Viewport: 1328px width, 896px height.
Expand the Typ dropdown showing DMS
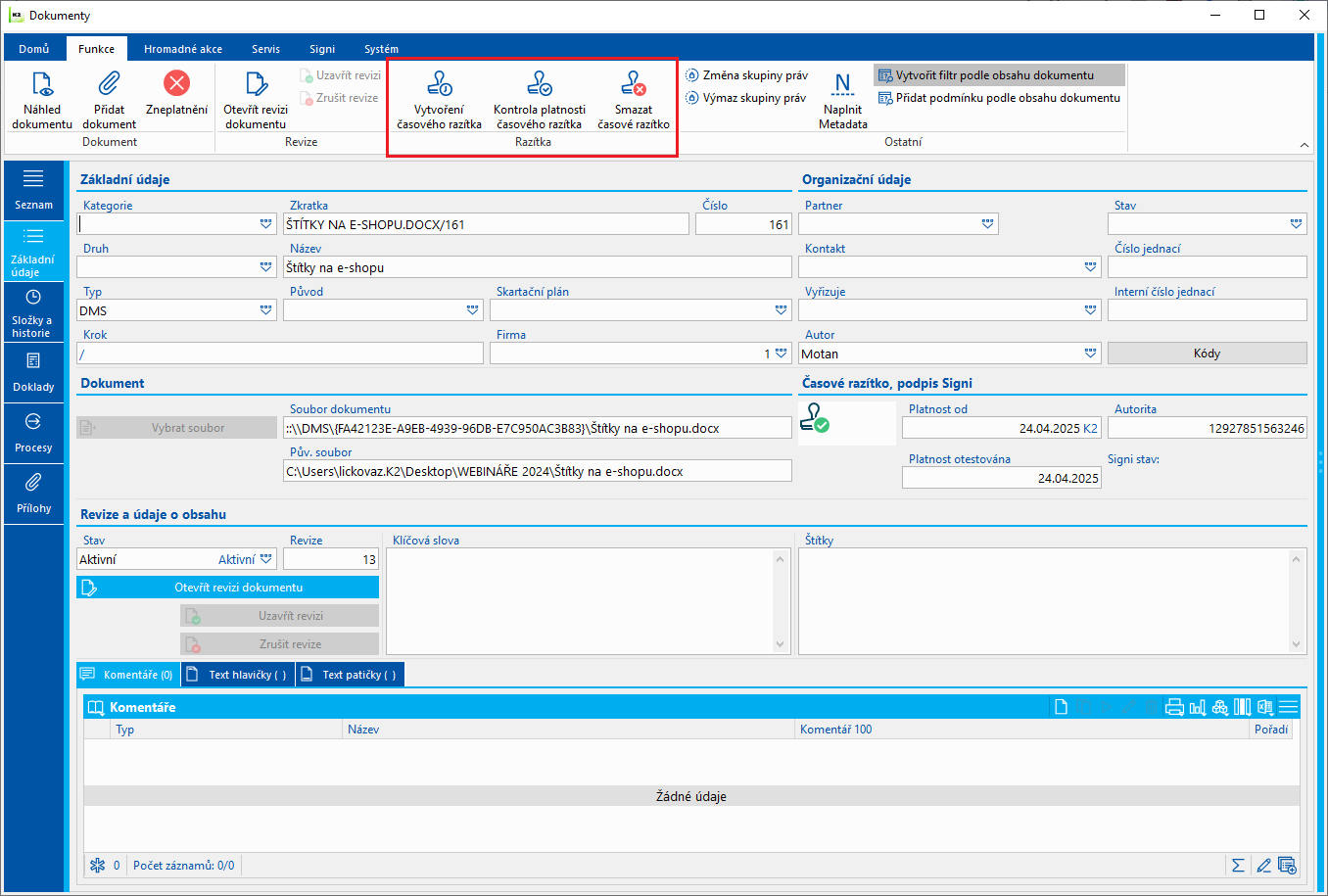[265, 310]
